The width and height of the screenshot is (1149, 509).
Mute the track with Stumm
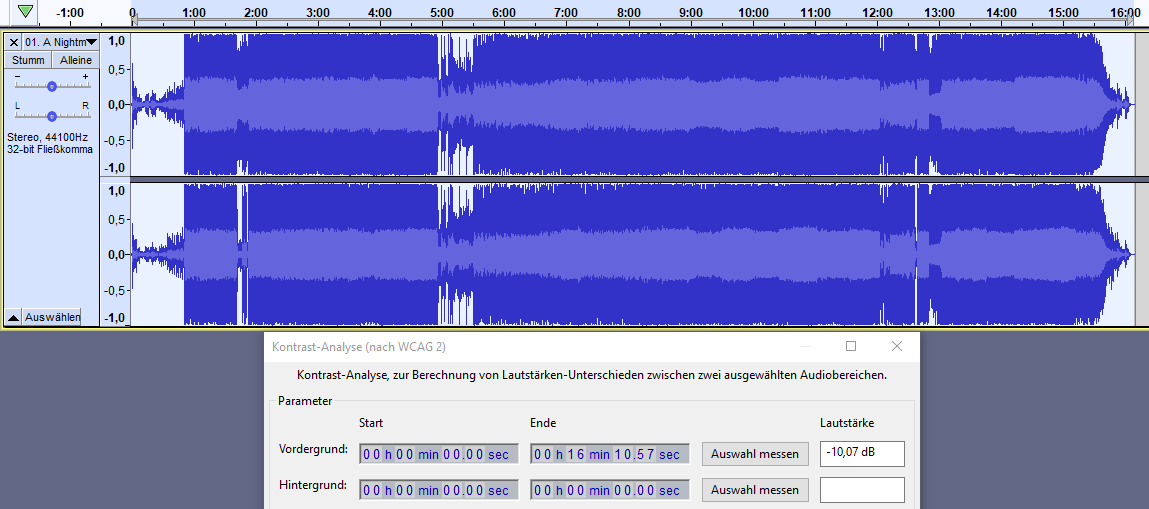point(28,60)
